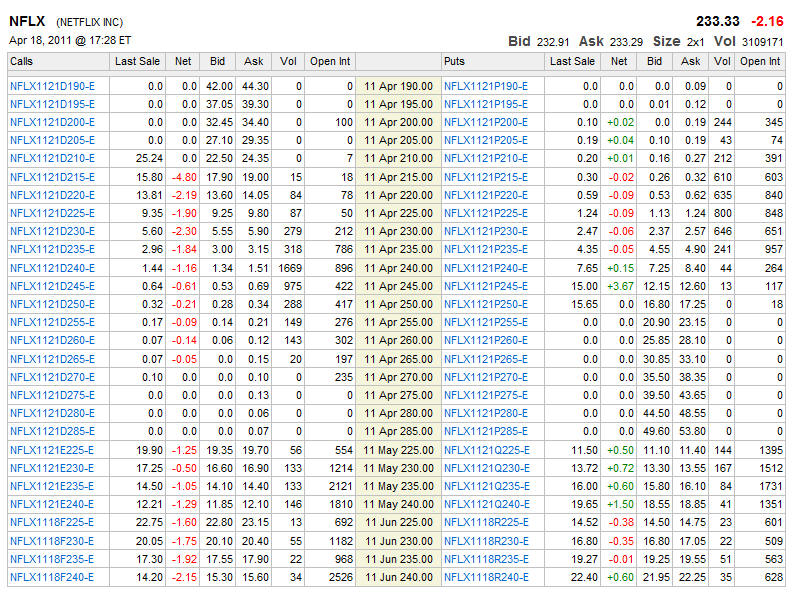Viewport: 794px width, 600px height.
Task: Open the NFLX1121D190-E call option link
Action: pyautogui.click(x=52, y=87)
